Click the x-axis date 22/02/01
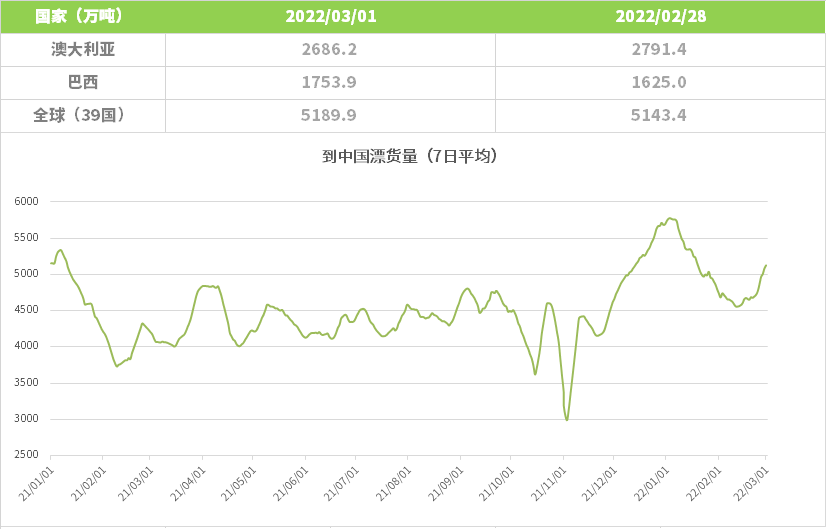Image resolution: width=826 pixels, height=529 pixels. click(x=704, y=484)
